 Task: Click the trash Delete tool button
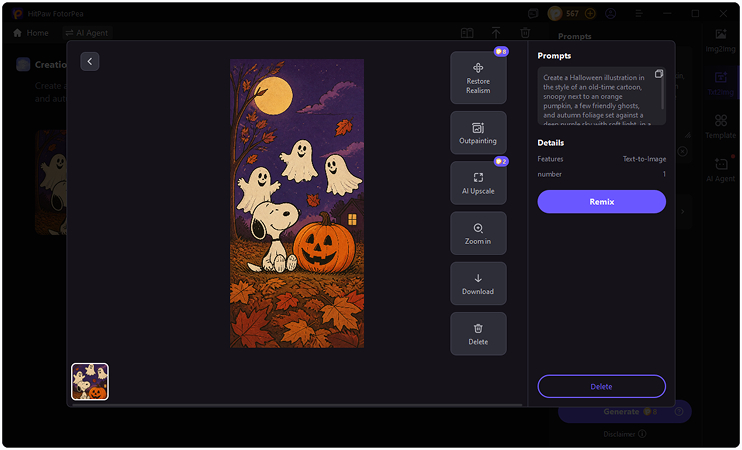478,334
